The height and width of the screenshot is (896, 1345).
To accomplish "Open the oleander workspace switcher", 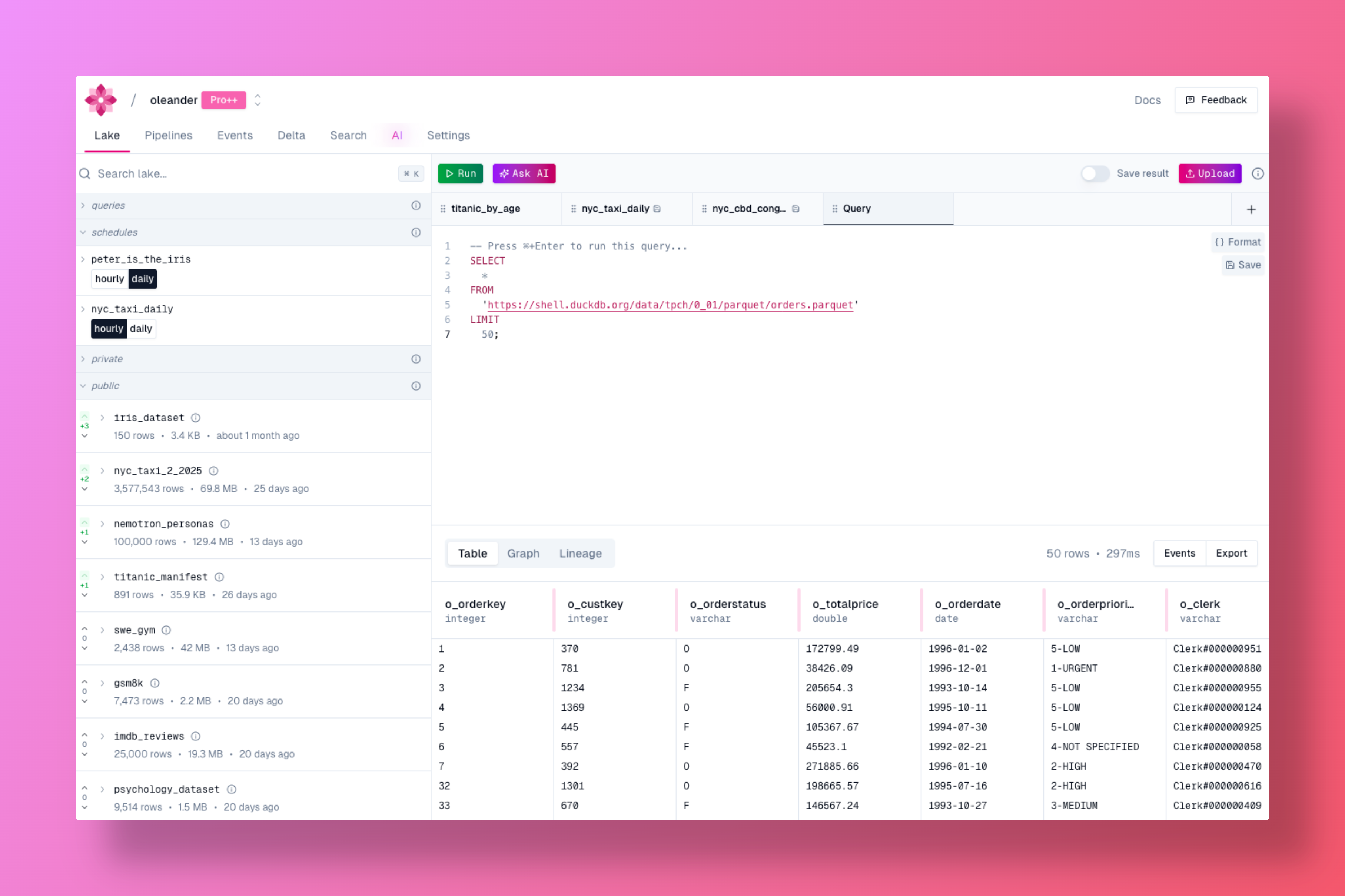I will (258, 100).
